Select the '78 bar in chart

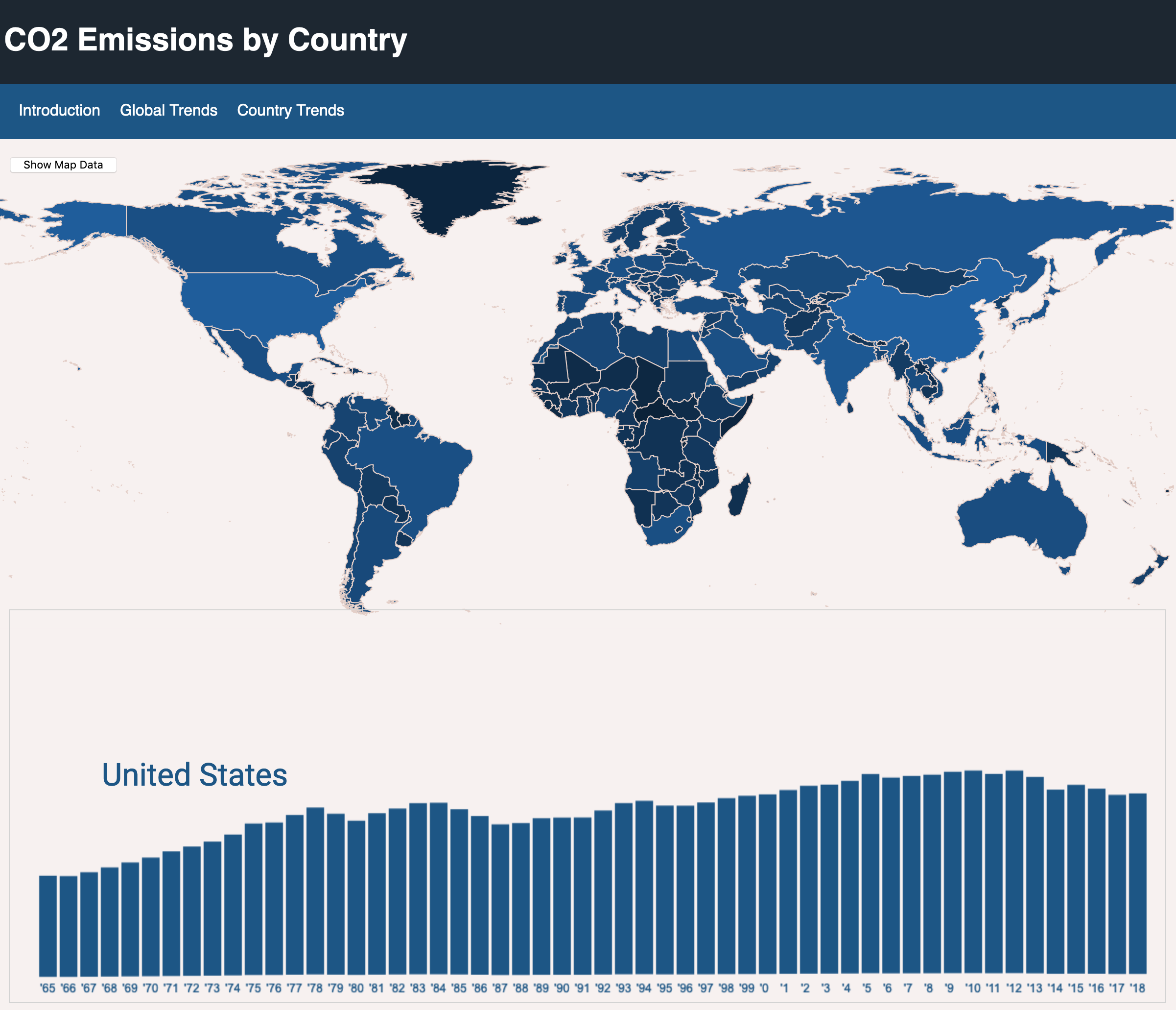tap(315, 891)
